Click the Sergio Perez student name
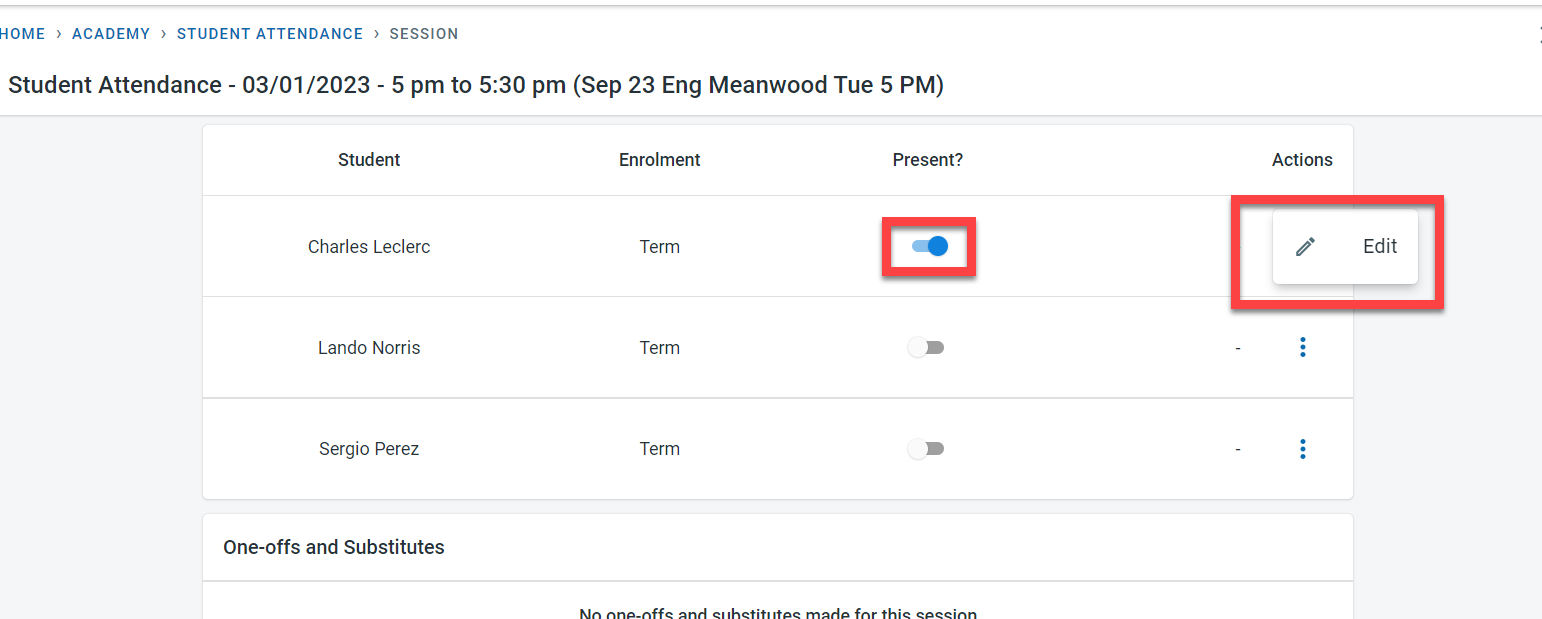The image size is (1542, 619). pyautogui.click(x=369, y=449)
